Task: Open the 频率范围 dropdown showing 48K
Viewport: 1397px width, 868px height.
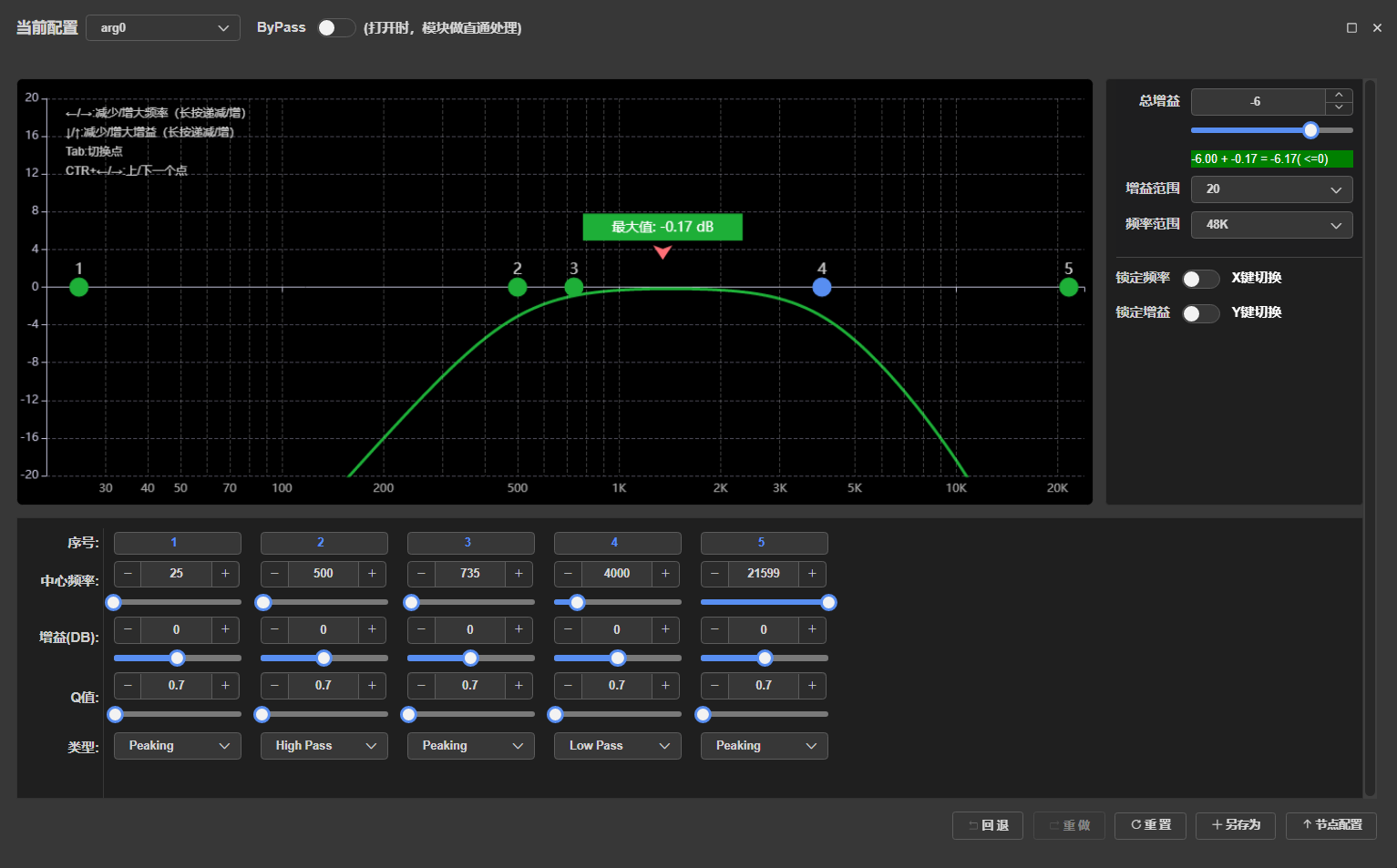Action: (1271, 225)
